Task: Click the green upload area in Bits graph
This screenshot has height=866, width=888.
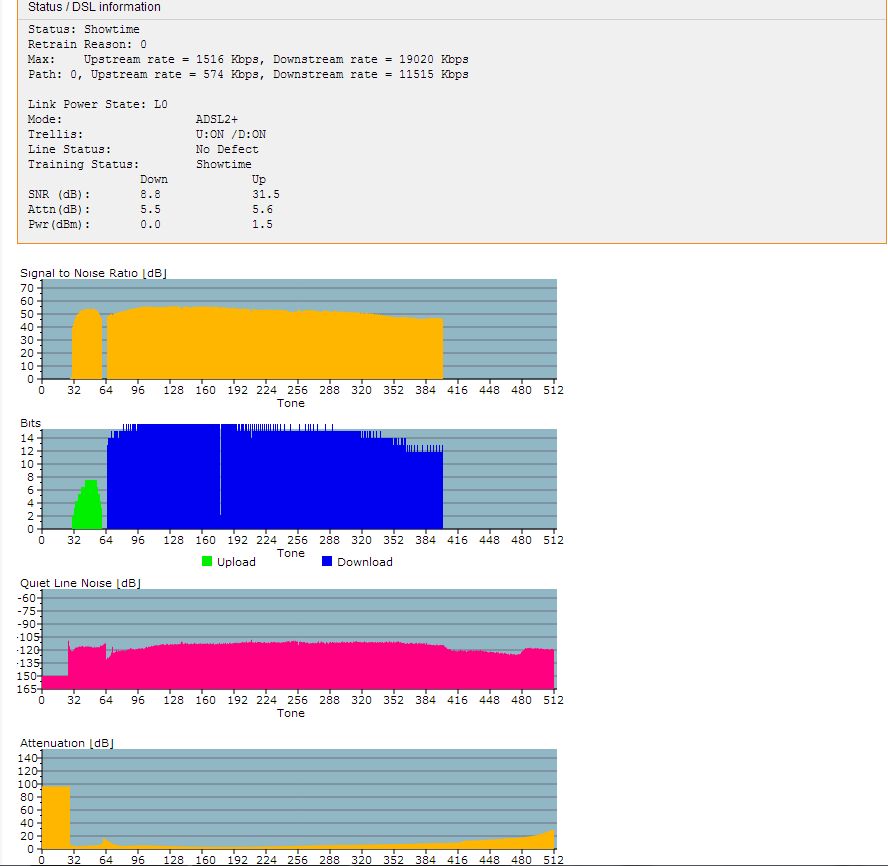Action: coord(88,507)
